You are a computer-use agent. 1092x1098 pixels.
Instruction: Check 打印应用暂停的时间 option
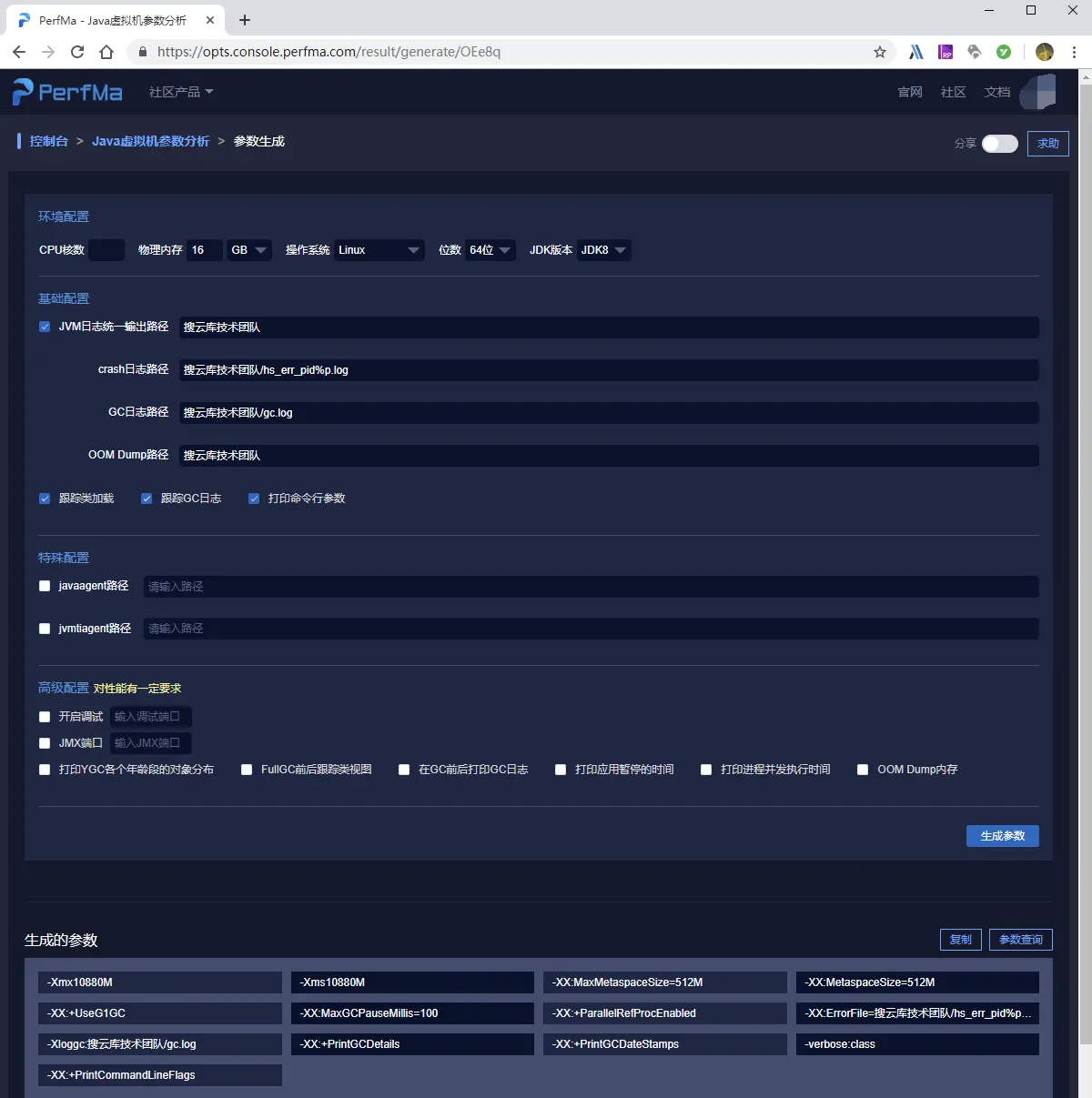pos(561,770)
